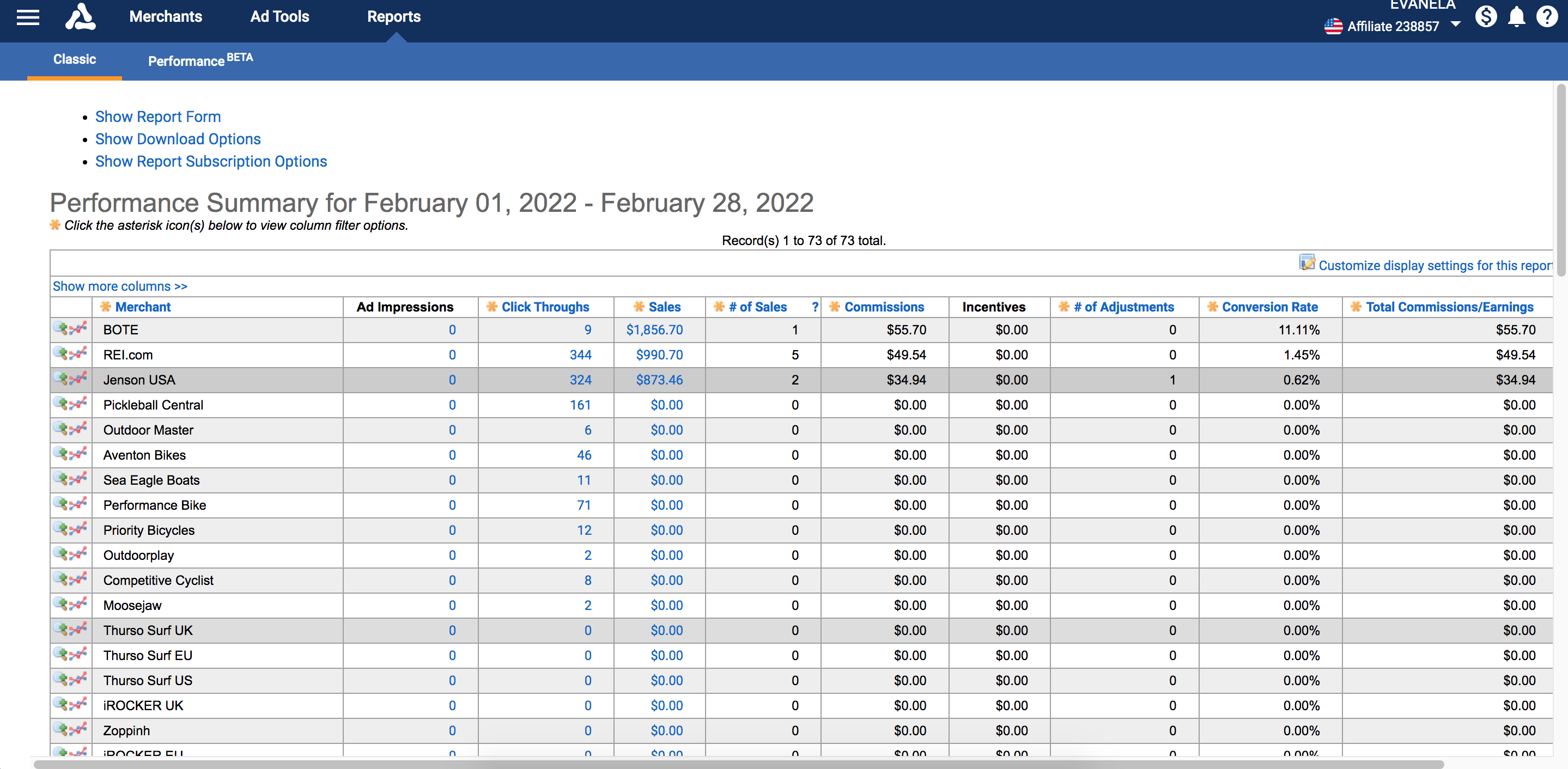Click the Total Commissions/Earnings filter asterisk
This screenshot has height=769, width=1568.
pyautogui.click(x=1356, y=307)
